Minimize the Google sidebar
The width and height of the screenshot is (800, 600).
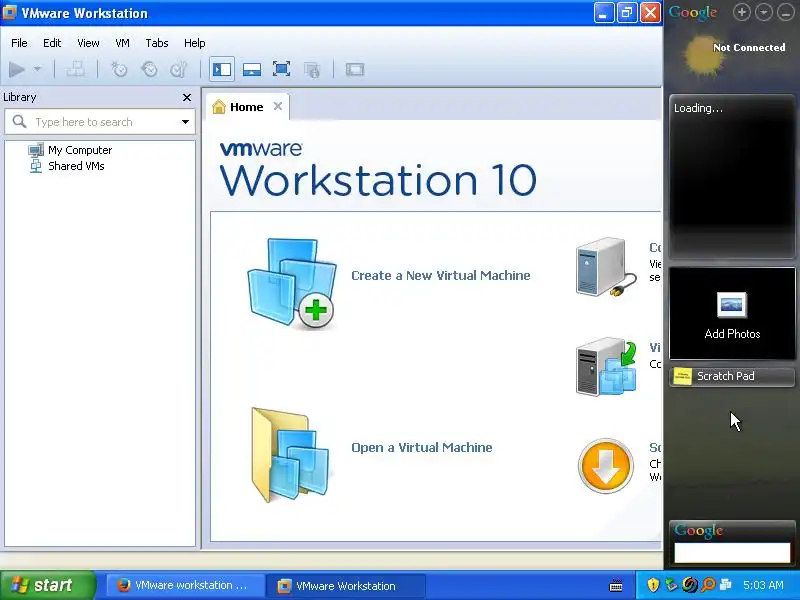tap(786, 12)
